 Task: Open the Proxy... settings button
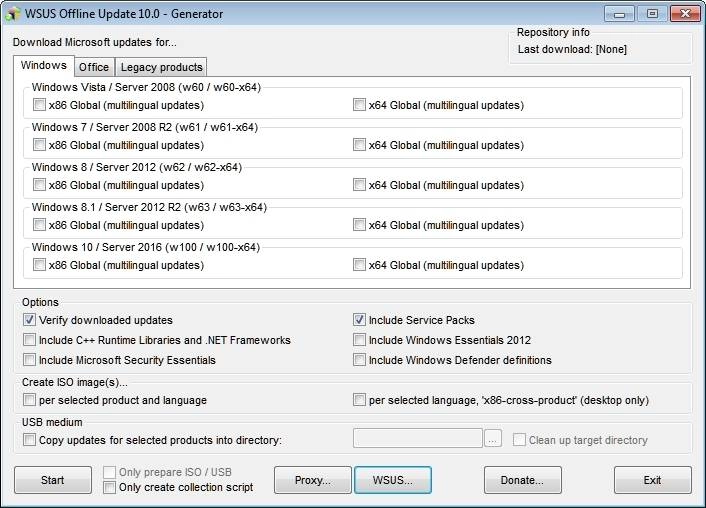(312, 480)
